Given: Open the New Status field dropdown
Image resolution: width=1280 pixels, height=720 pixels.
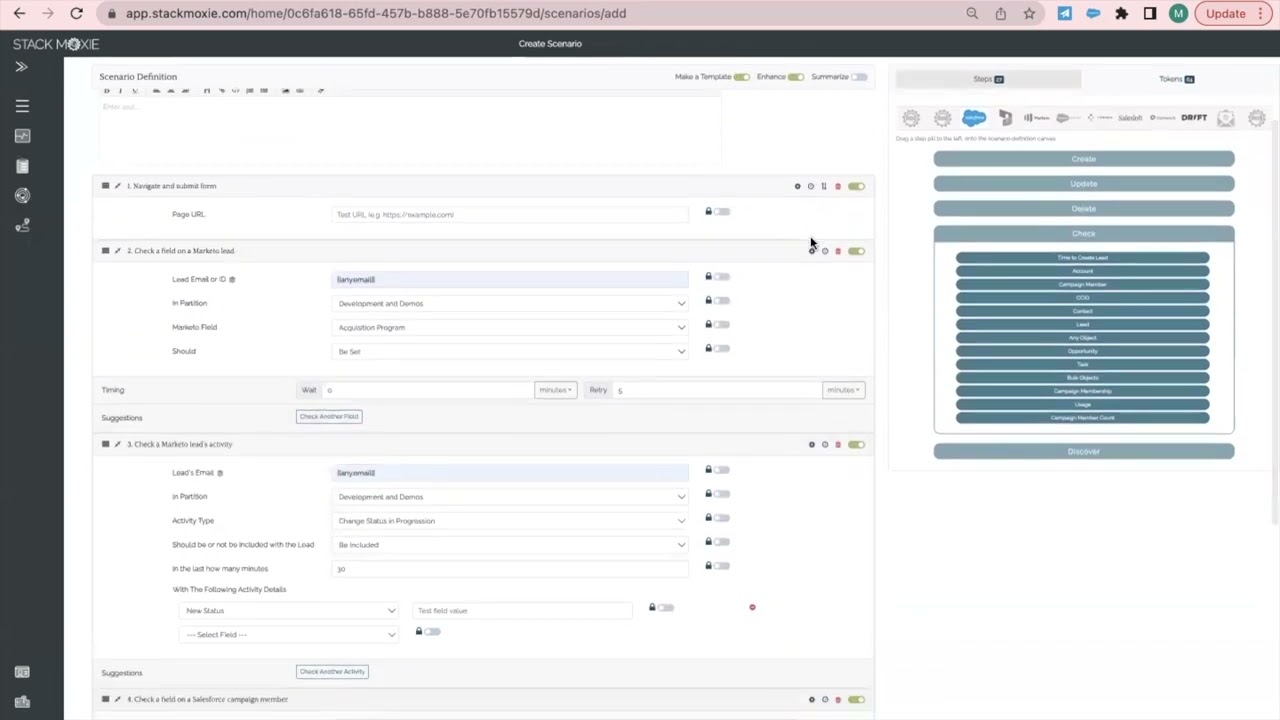Looking at the screenshot, I should [x=289, y=611].
